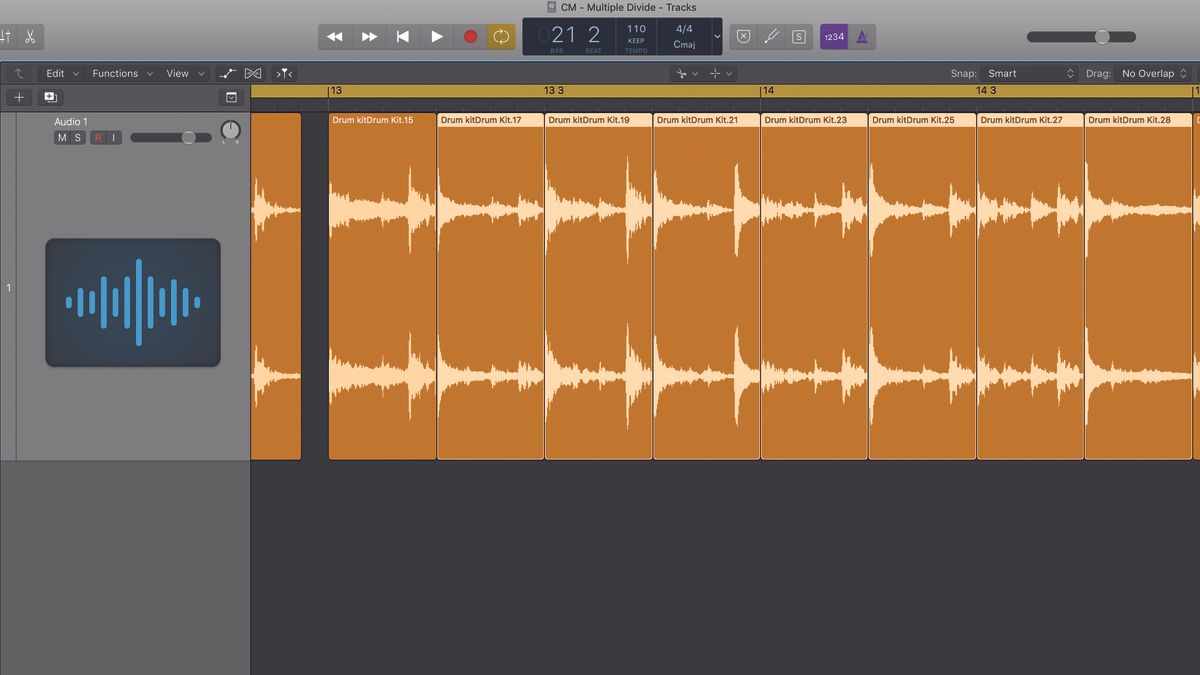Screen dimensions: 1200x675
Task: Open the Snap mode dropdown set to Smart
Action: click(1030, 73)
